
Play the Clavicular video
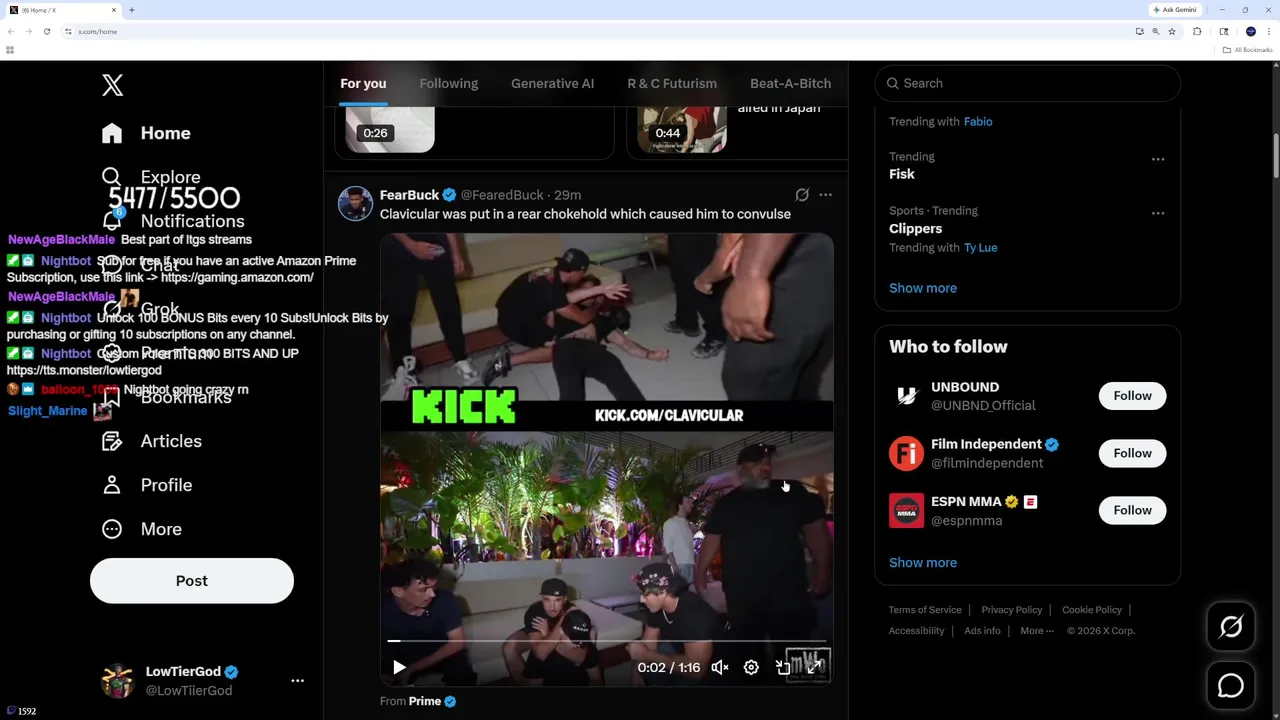(x=399, y=667)
